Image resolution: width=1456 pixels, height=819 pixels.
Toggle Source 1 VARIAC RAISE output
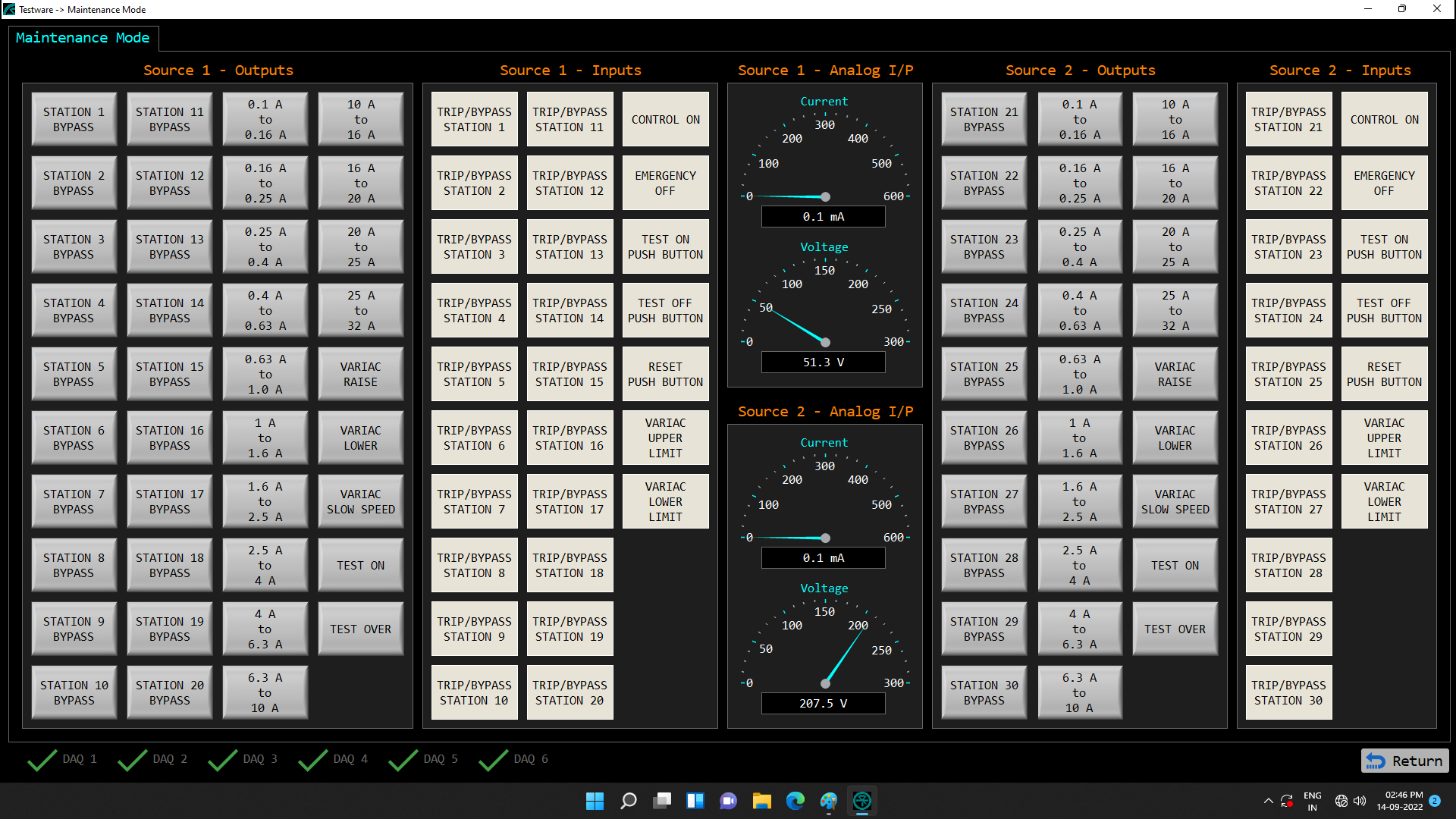(x=360, y=375)
